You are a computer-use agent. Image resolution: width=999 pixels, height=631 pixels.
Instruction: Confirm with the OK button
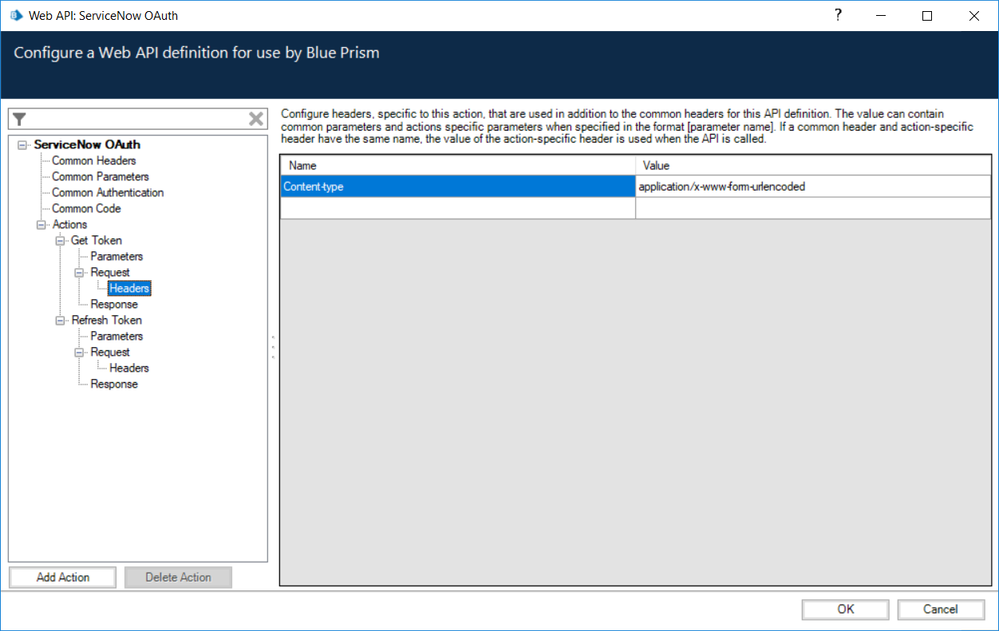[x=845, y=609]
